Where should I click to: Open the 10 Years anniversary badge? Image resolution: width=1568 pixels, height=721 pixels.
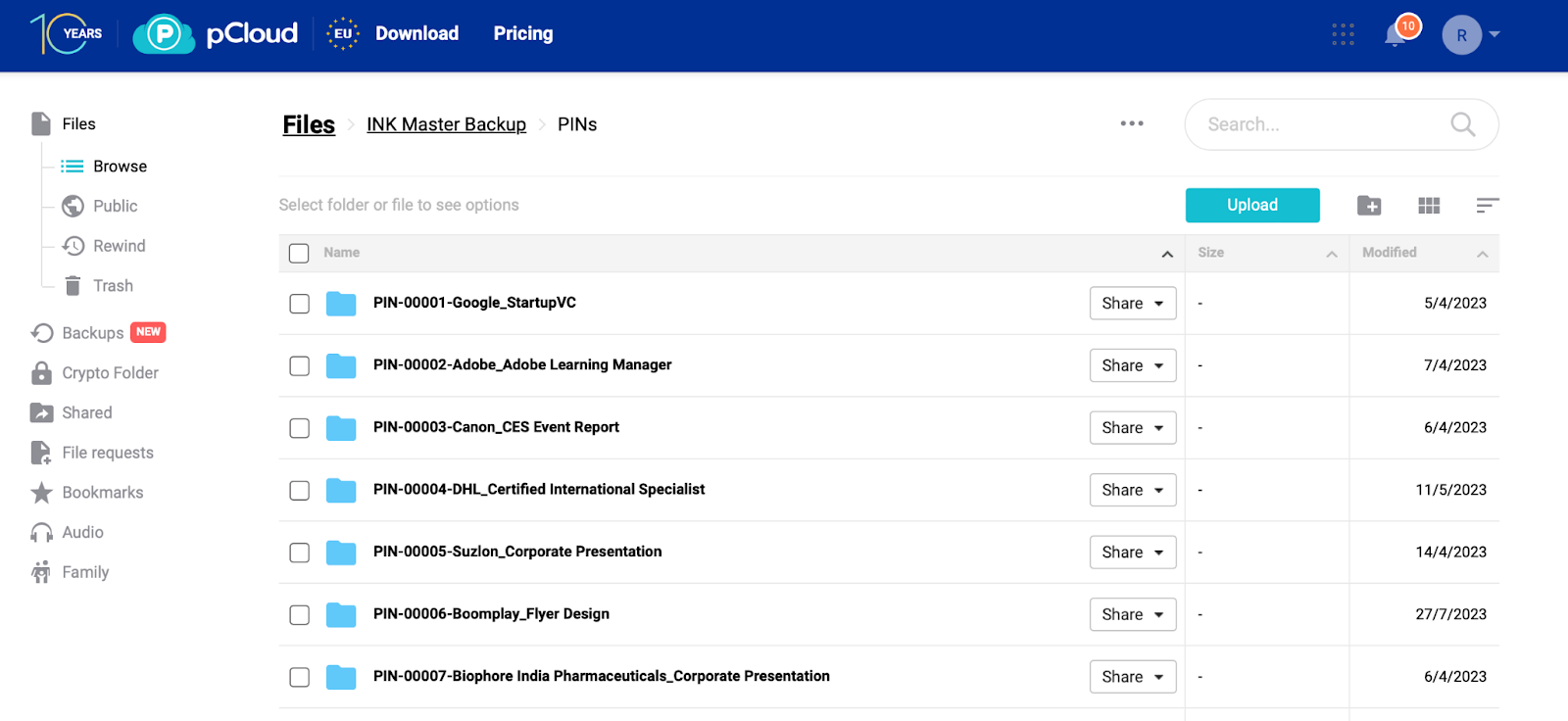[67, 34]
